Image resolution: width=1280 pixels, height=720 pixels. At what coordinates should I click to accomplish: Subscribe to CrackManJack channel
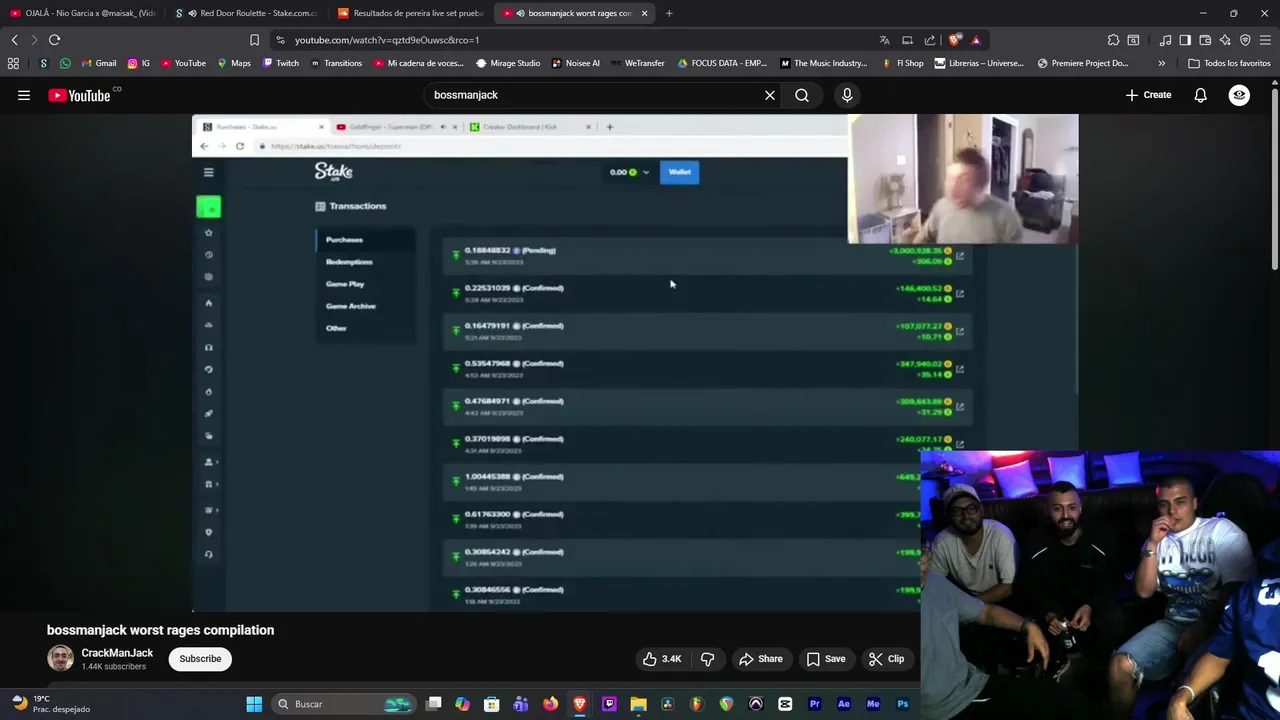point(200,659)
